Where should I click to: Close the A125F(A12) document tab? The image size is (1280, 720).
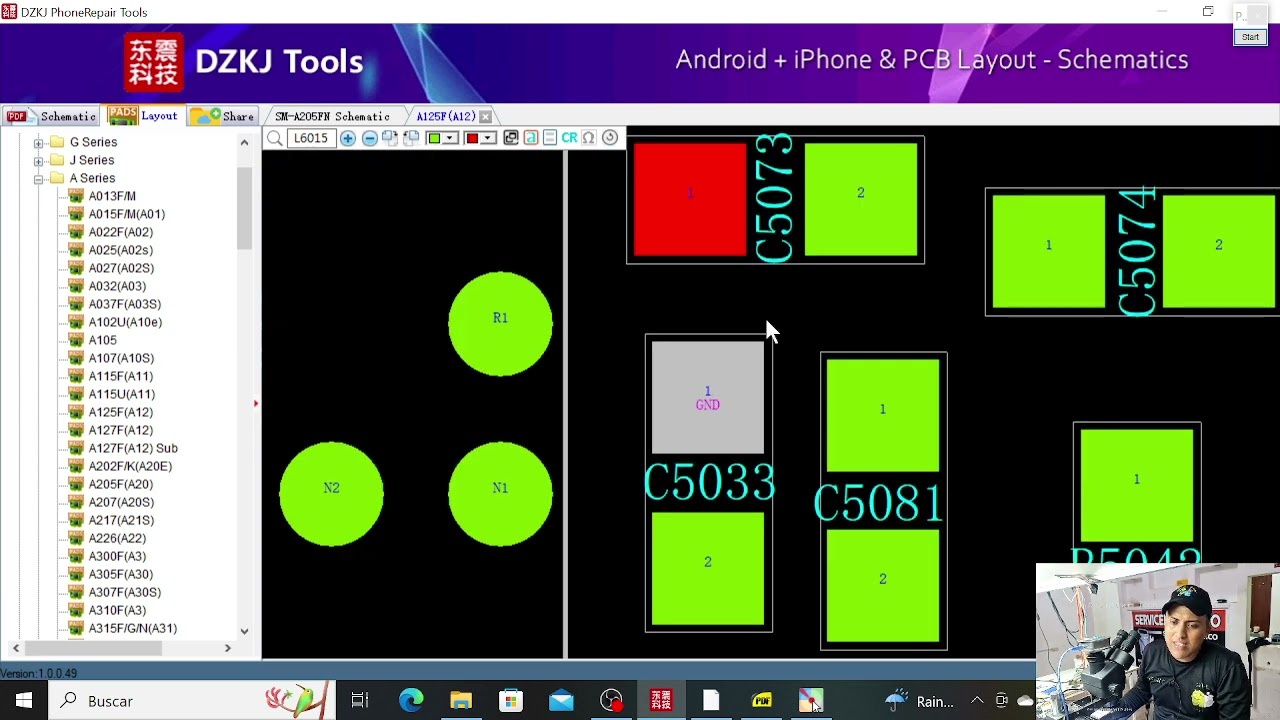[485, 117]
